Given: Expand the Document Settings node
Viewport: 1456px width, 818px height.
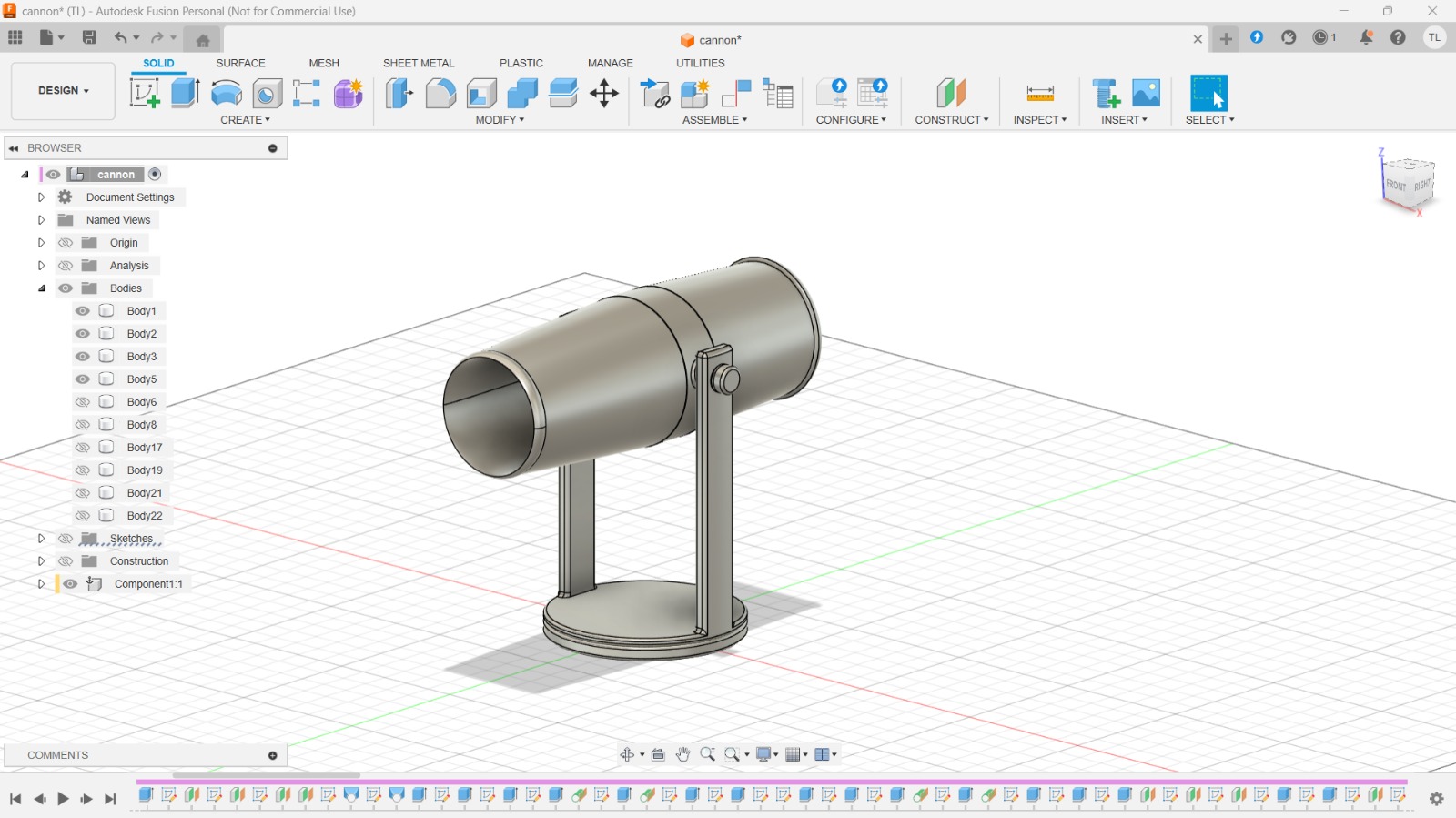Looking at the screenshot, I should (41, 197).
